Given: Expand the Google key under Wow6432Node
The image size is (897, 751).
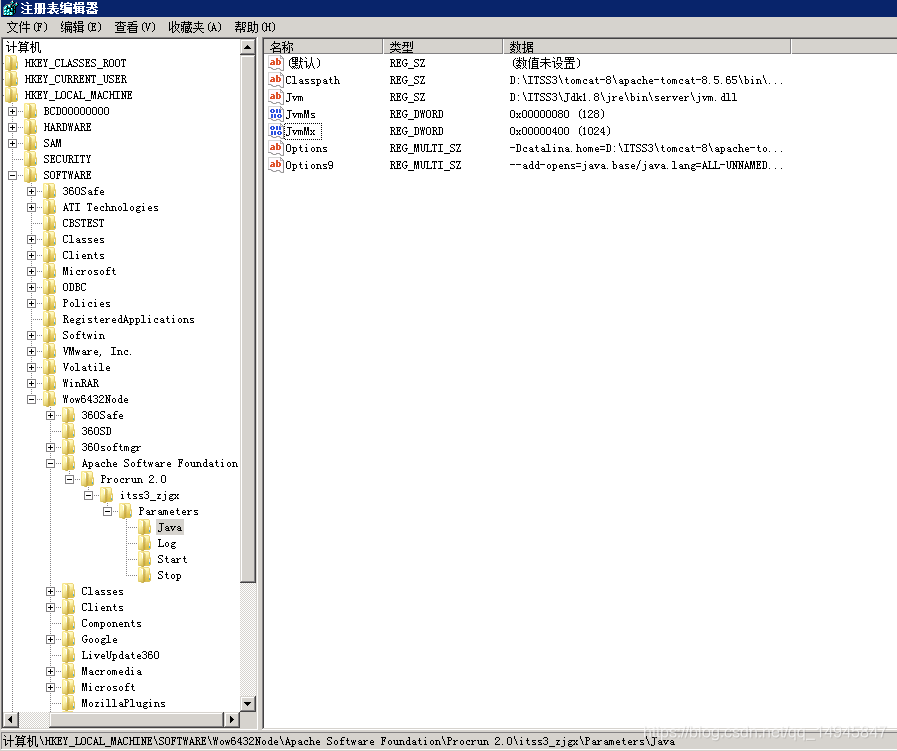Looking at the screenshot, I should point(50,639).
